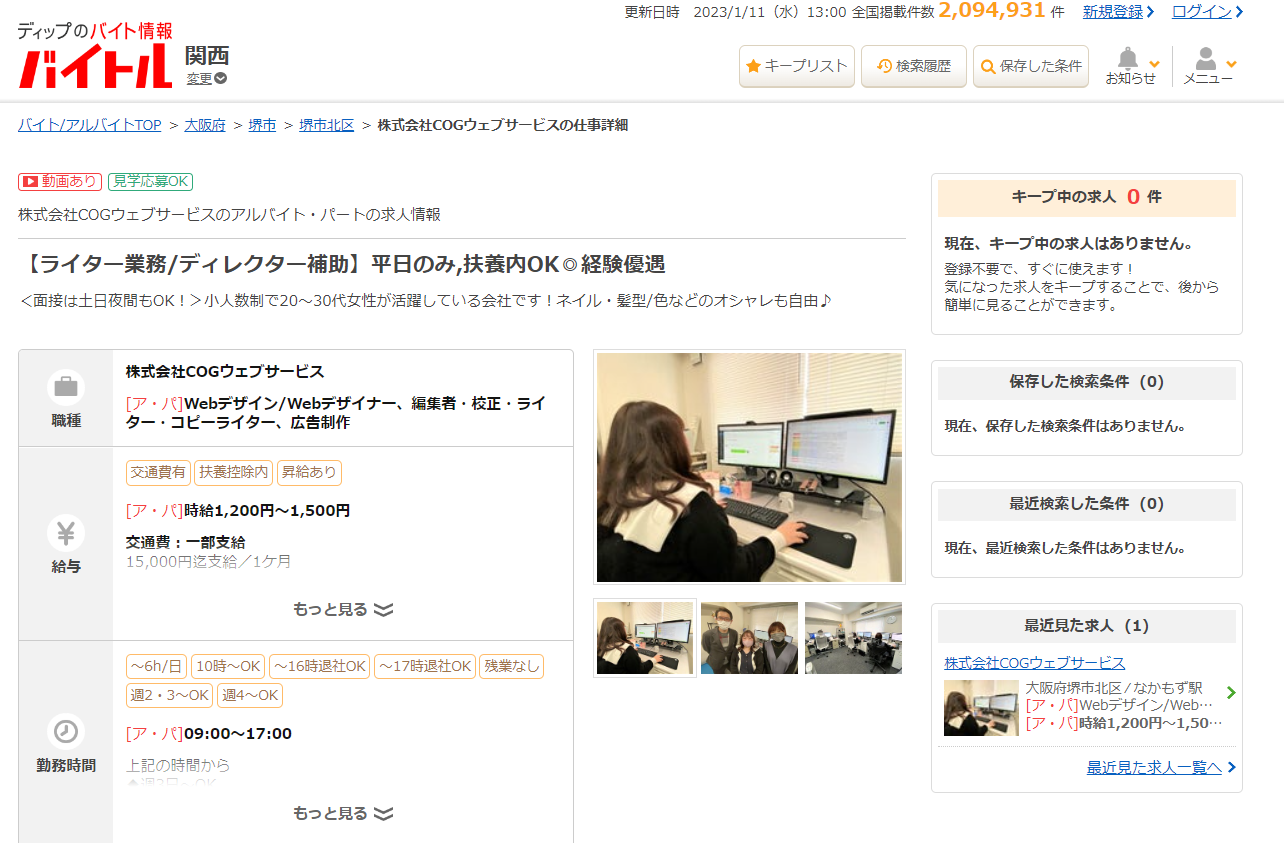Open the 保存した条件 button

[1031, 66]
